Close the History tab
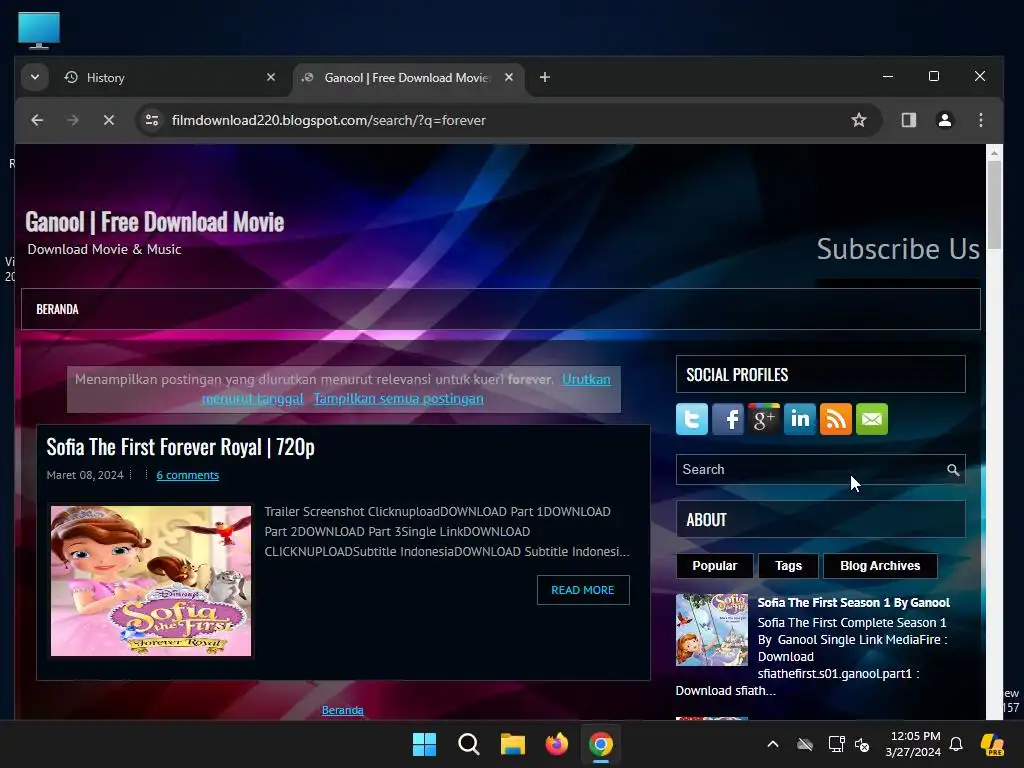Viewport: 1024px width, 768px height. 271,78
